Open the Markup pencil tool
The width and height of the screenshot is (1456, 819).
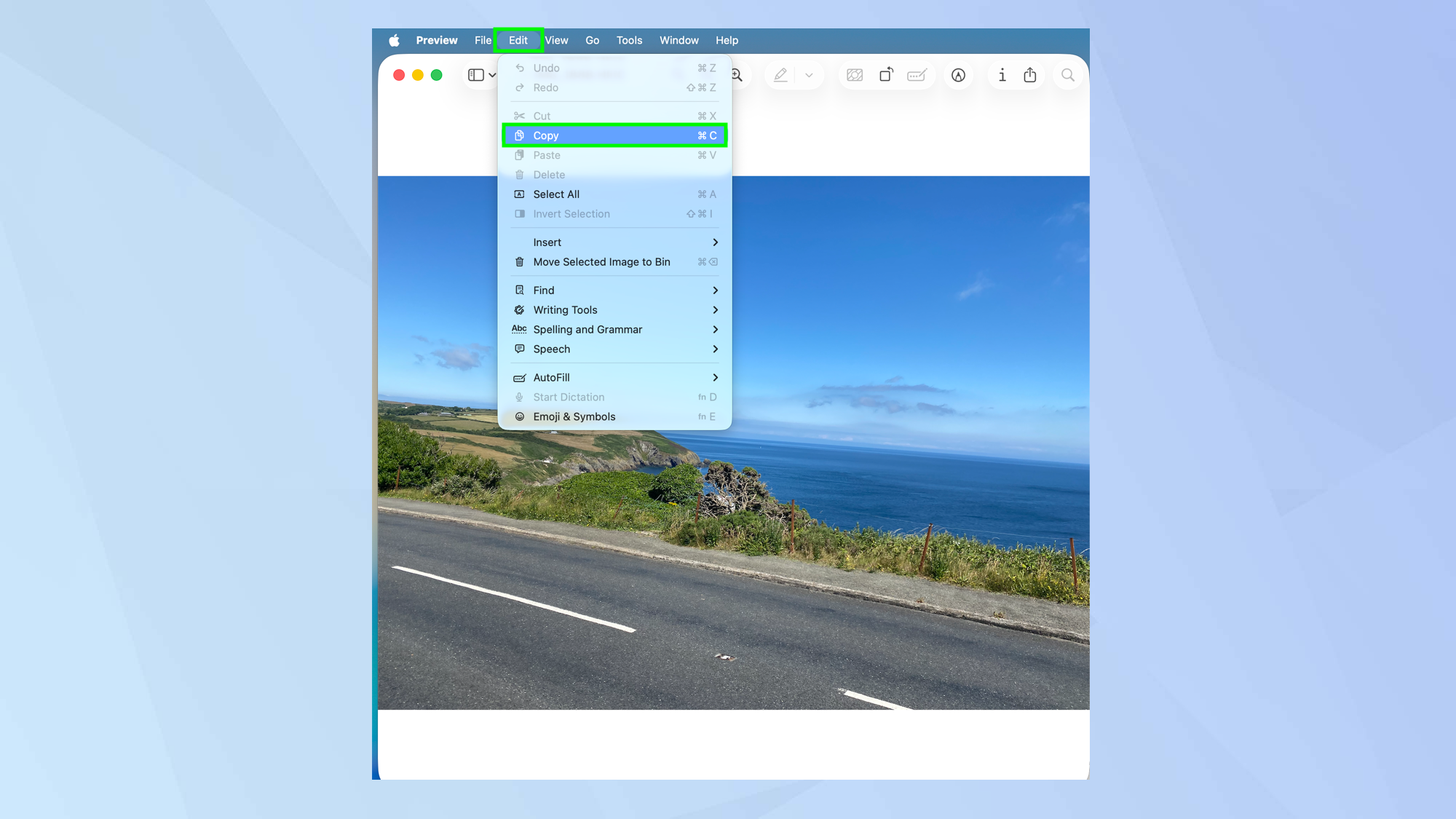(780, 74)
